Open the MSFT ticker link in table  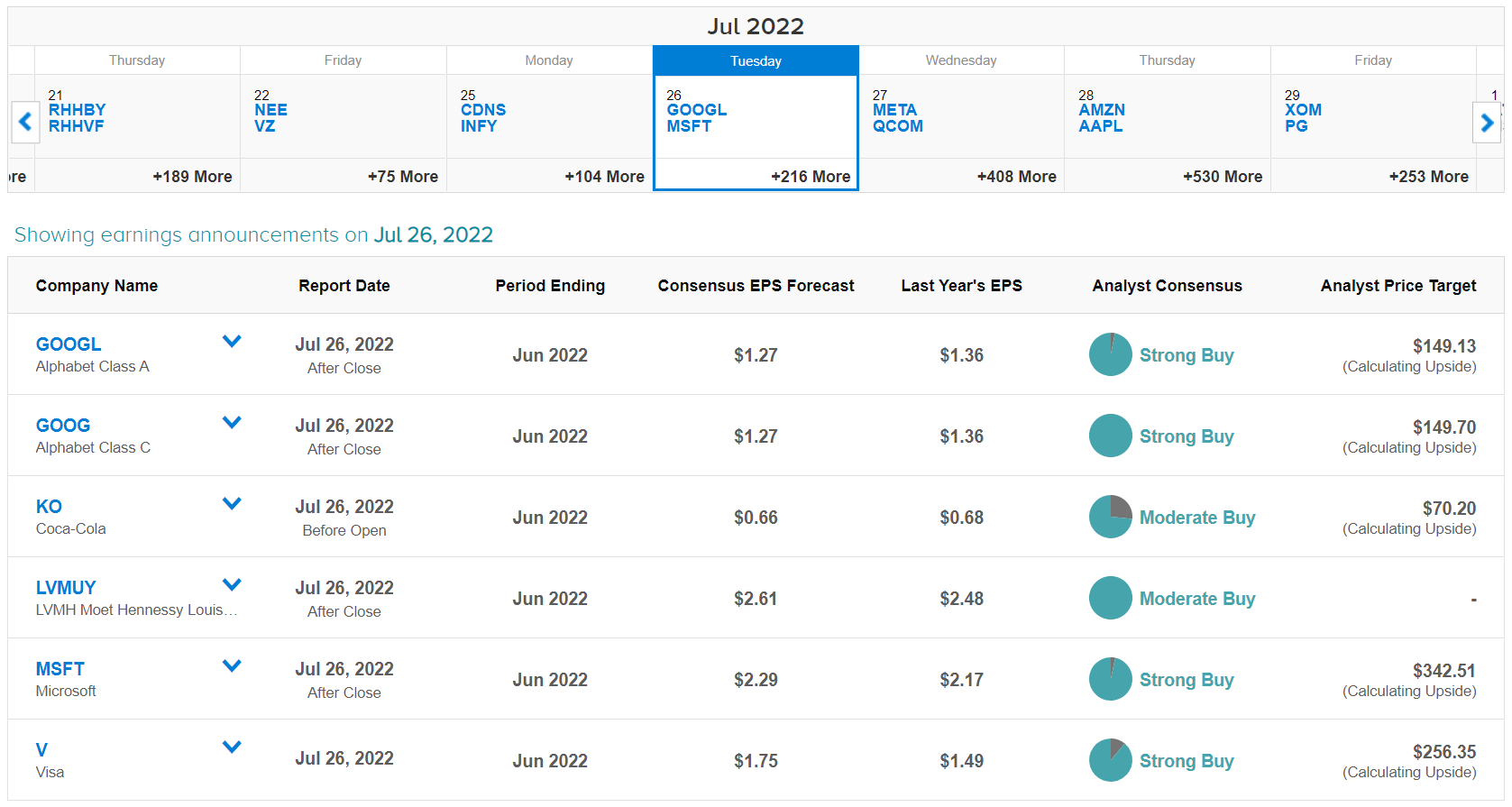point(60,669)
